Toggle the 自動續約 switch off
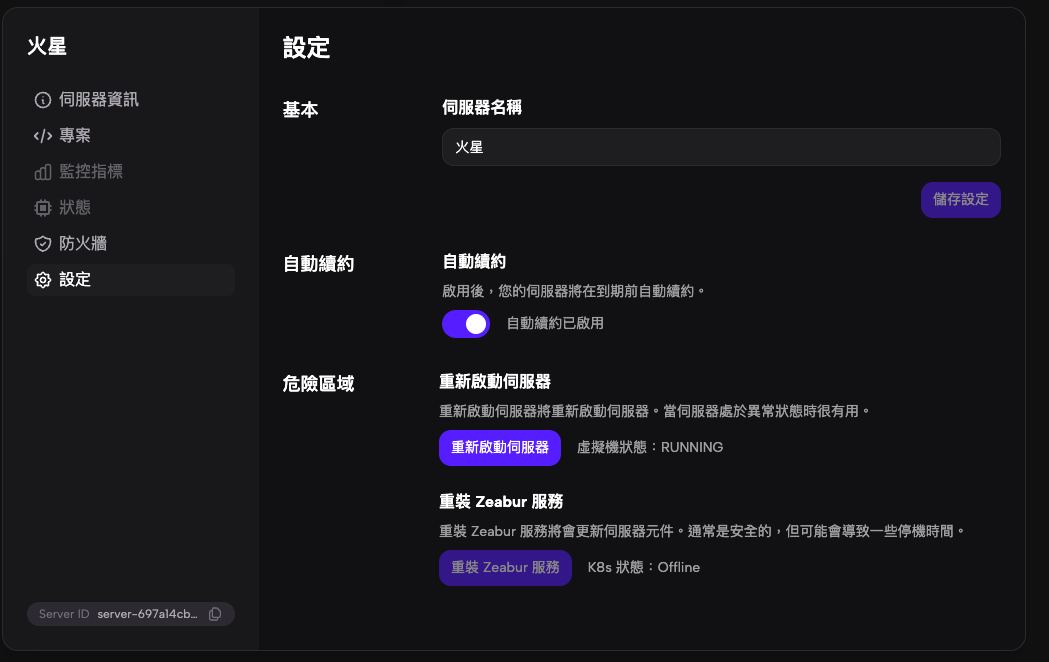This screenshot has width=1049, height=662. (465, 324)
